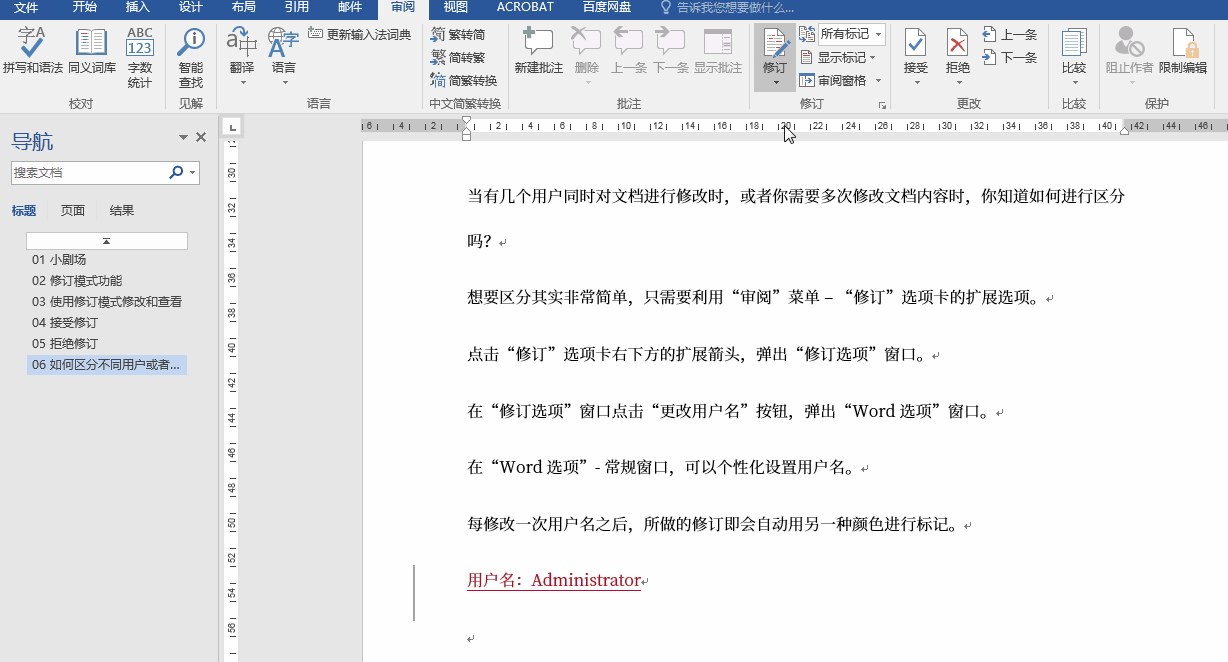Open the 所有标记 markup combo box
1228x662 pixels.
coord(846,34)
